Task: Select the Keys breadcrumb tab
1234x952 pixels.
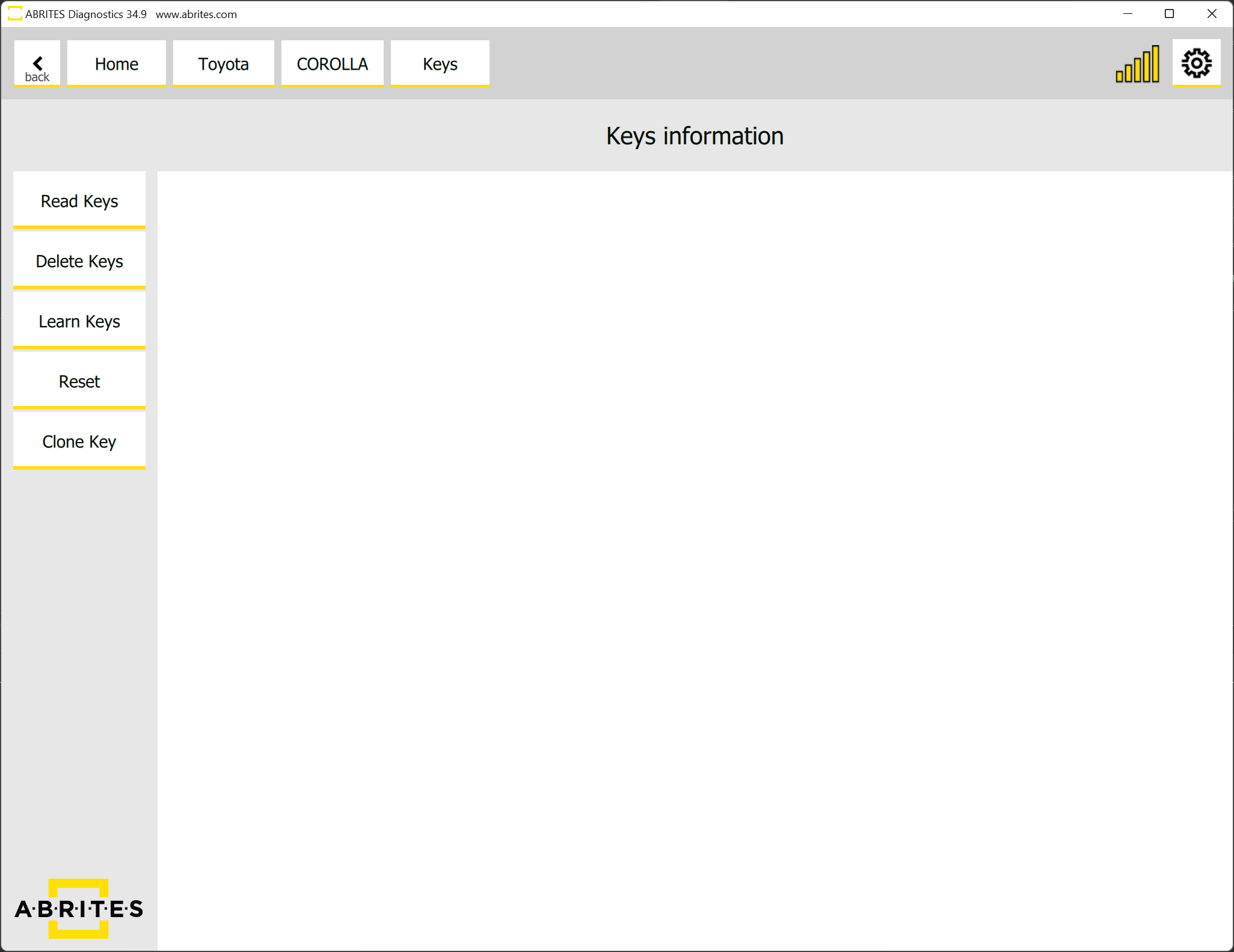Action: click(440, 64)
